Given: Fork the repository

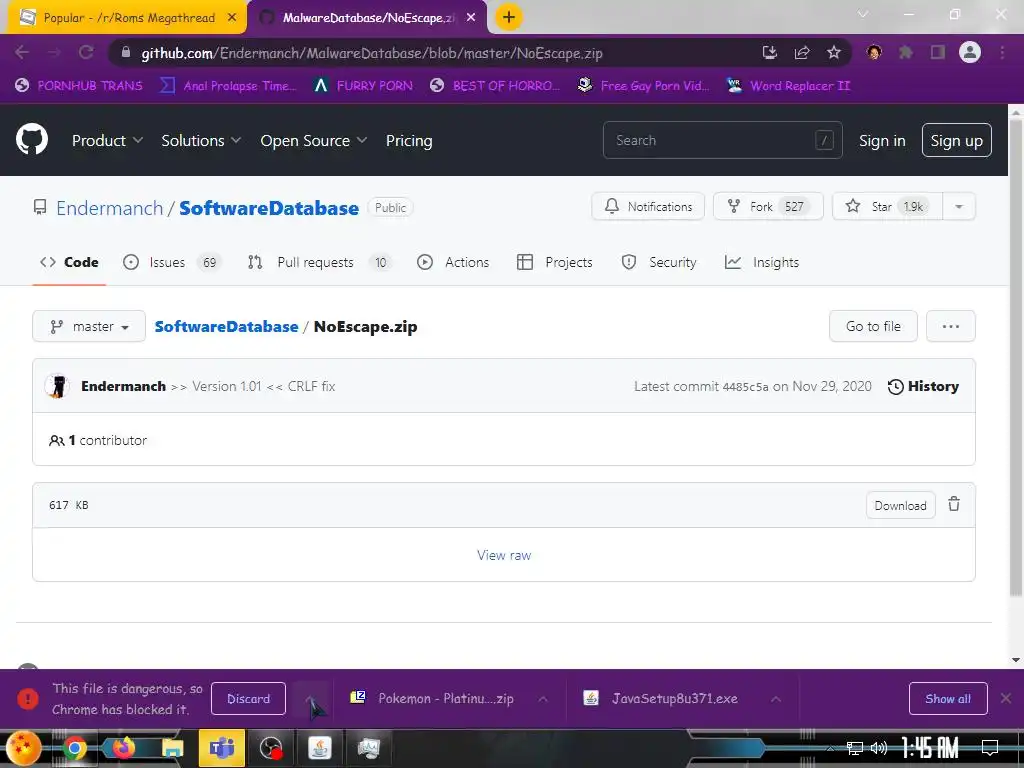Looking at the screenshot, I should click(x=768, y=206).
